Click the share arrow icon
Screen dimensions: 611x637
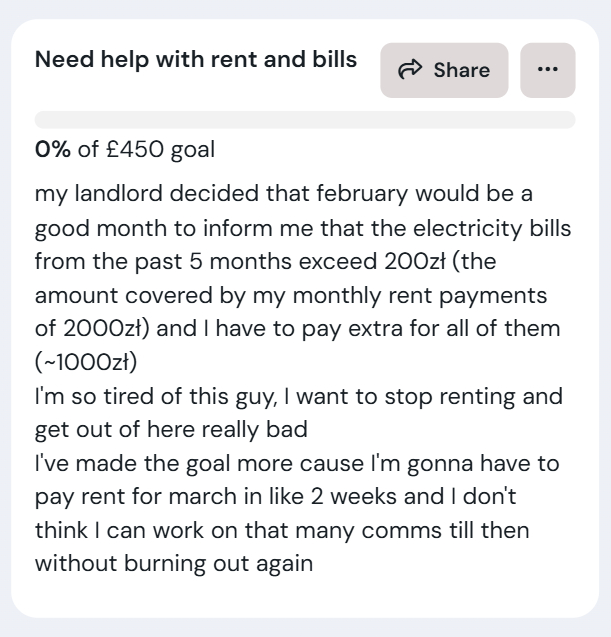pos(410,70)
